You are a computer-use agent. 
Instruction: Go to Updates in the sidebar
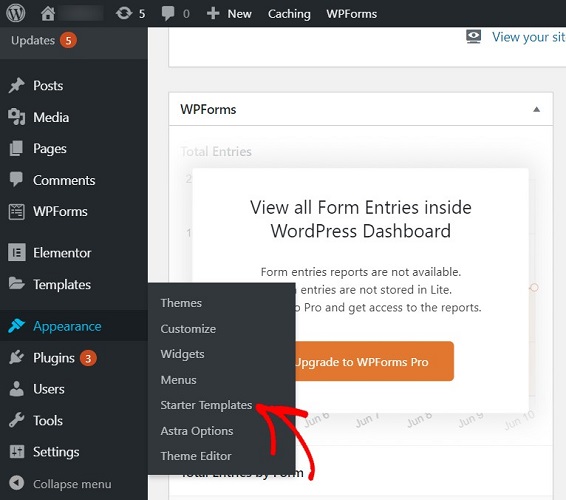point(33,40)
